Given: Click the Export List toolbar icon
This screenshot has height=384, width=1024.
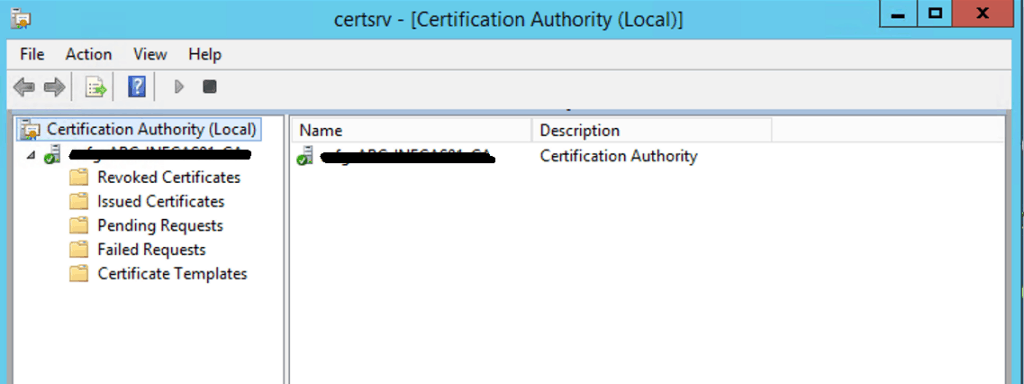Looking at the screenshot, I should 95,87.
